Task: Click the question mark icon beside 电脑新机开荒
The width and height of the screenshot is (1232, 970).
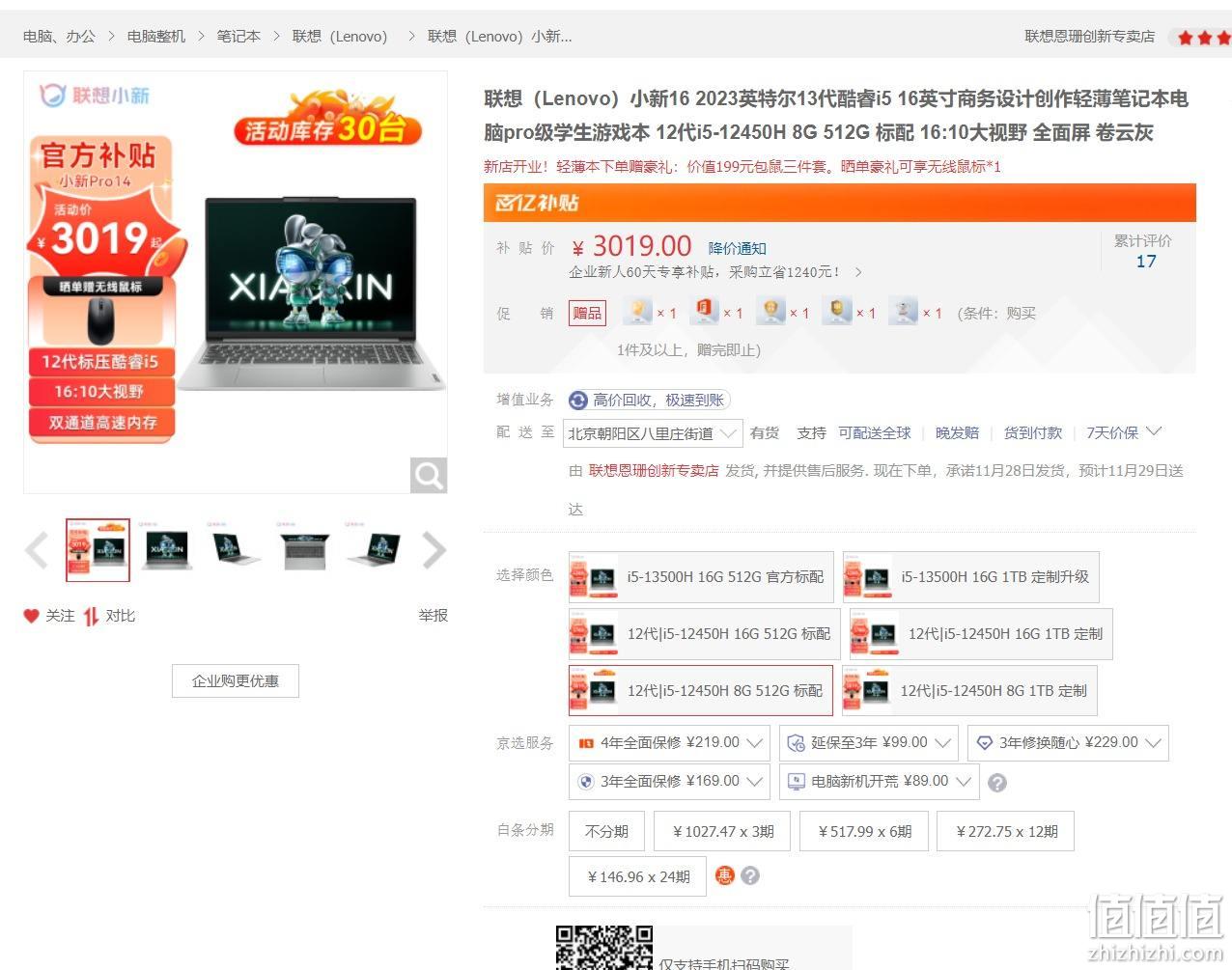Action: 997,783
